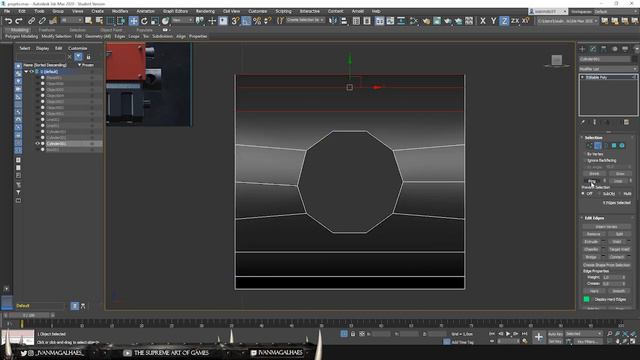Click the Loop button
The height and width of the screenshot is (360, 640).
click(x=618, y=181)
